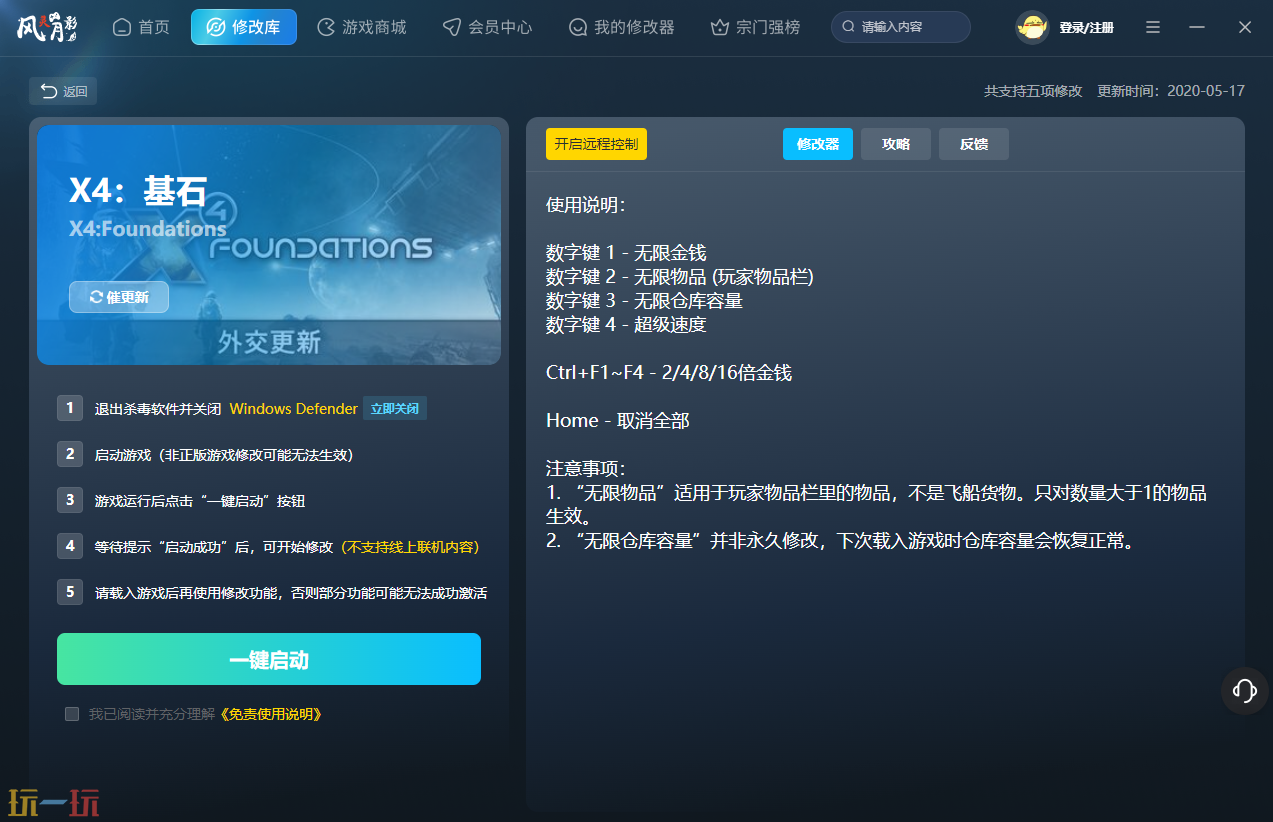
Task: Click the Windows Defender yellow text
Action: pyautogui.click(x=293, y=409)
